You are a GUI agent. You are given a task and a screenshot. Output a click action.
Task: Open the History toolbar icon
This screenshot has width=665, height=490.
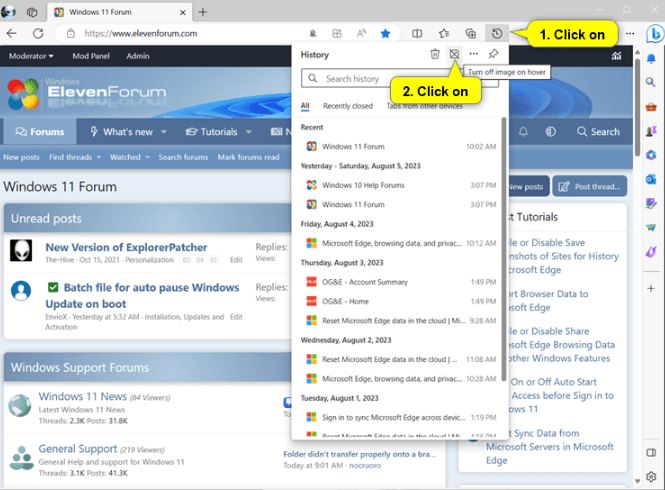pos(497,34)
